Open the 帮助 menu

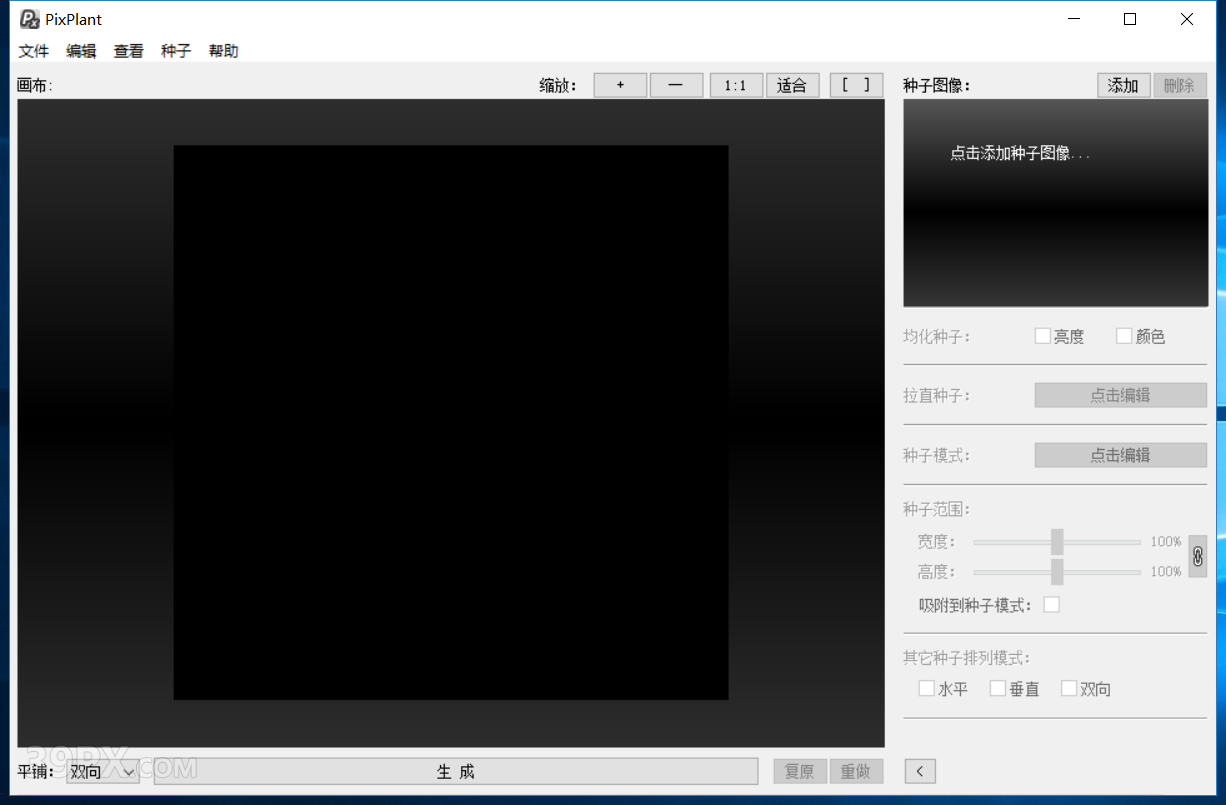(x=224, y=51)
